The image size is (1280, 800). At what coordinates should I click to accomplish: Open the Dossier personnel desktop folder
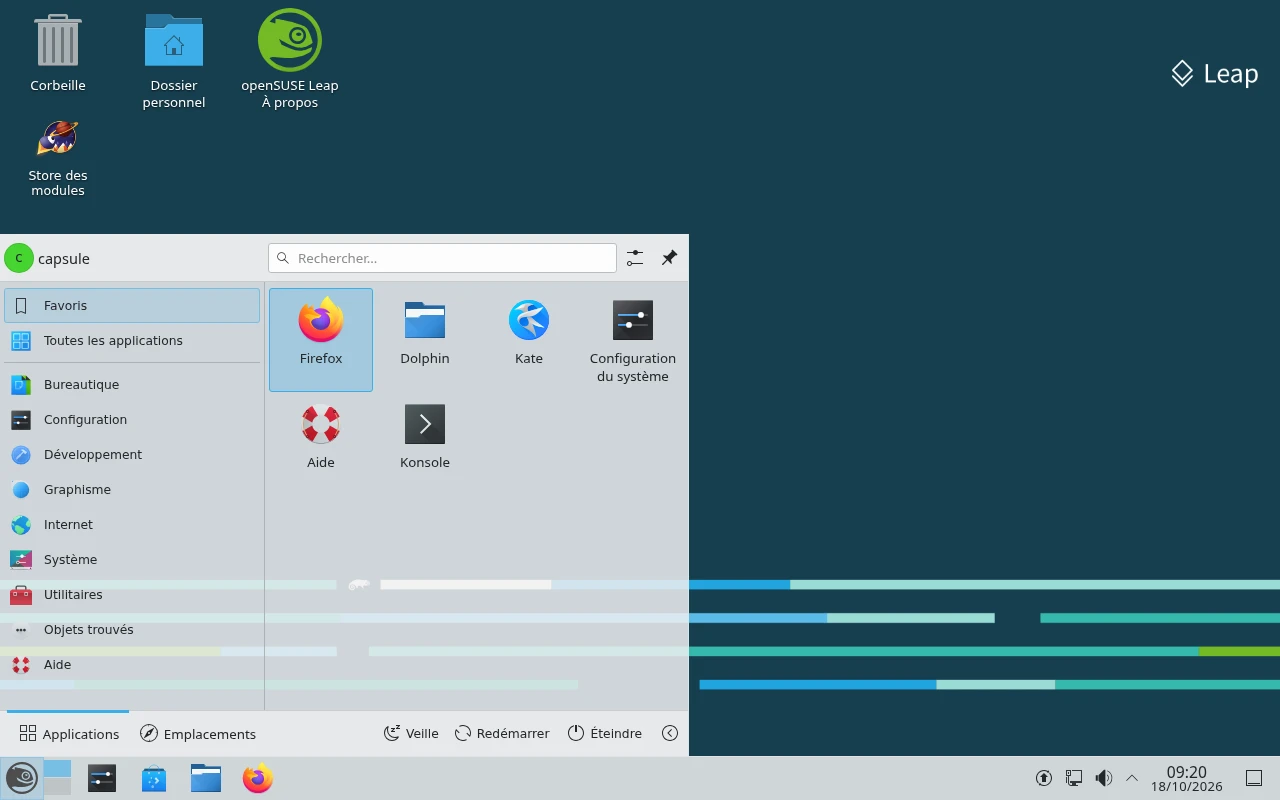click(174, 60)
